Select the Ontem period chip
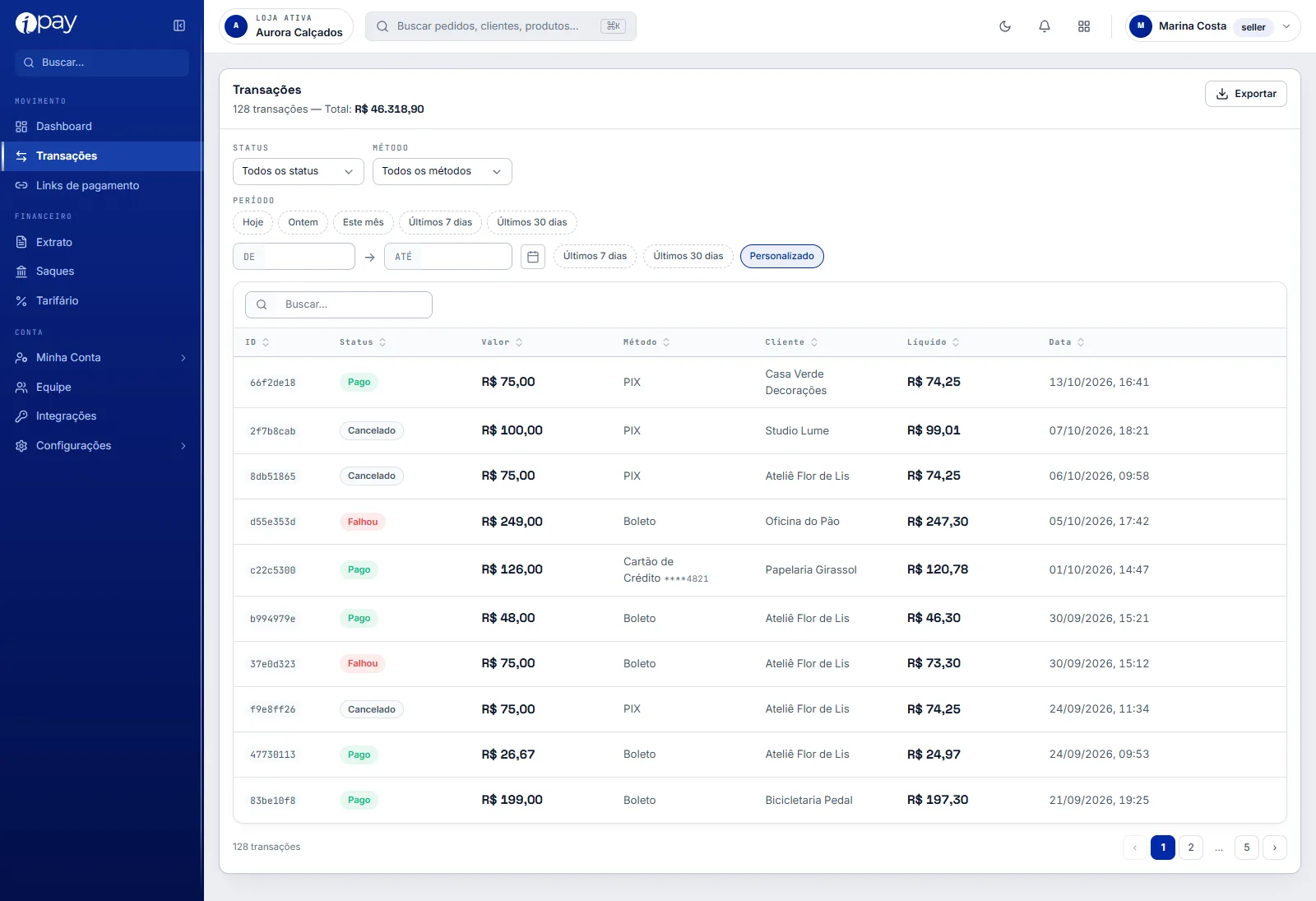 303,222
